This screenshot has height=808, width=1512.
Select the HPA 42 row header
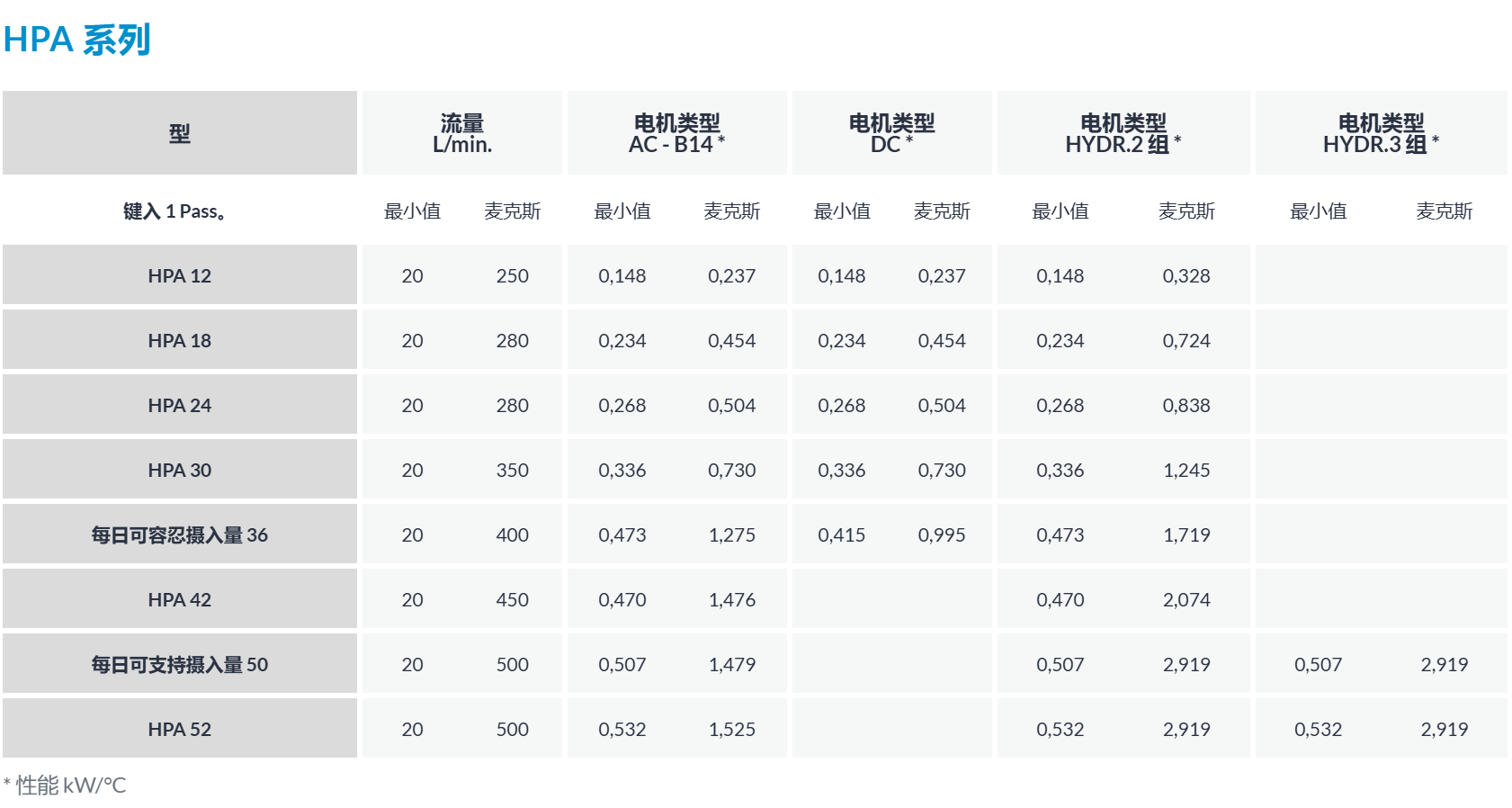click(x=180, y=599)
